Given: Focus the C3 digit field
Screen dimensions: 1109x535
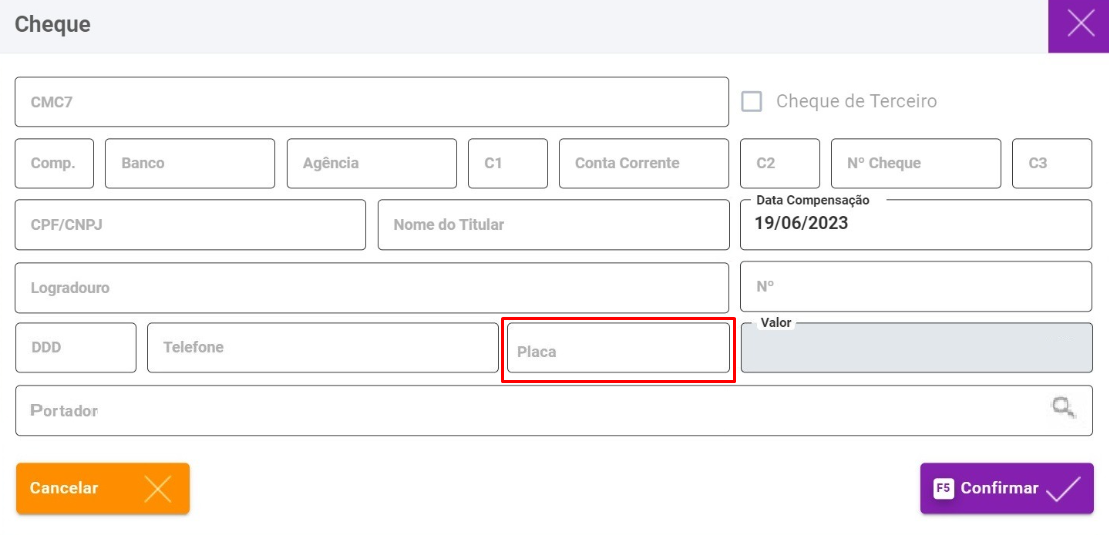Looking at the screenshot, I should point(1052,163).
